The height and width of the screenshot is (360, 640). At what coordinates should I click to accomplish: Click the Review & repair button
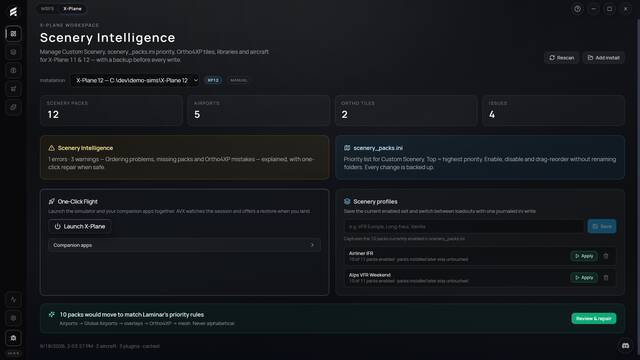pyautogui.click(x=593, y=318)
